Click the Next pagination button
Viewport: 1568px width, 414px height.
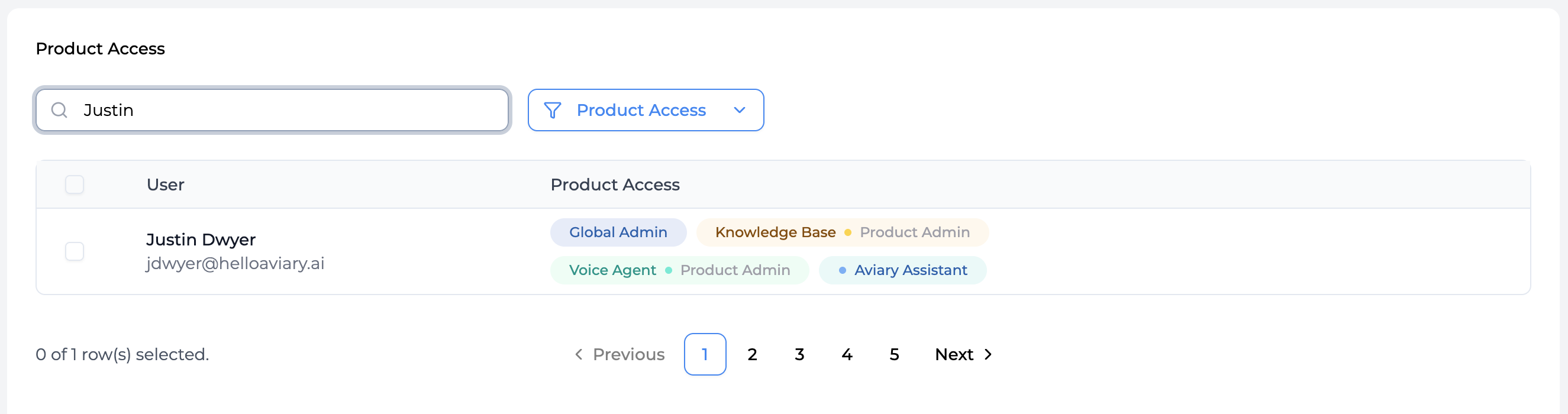click(954, 354)
